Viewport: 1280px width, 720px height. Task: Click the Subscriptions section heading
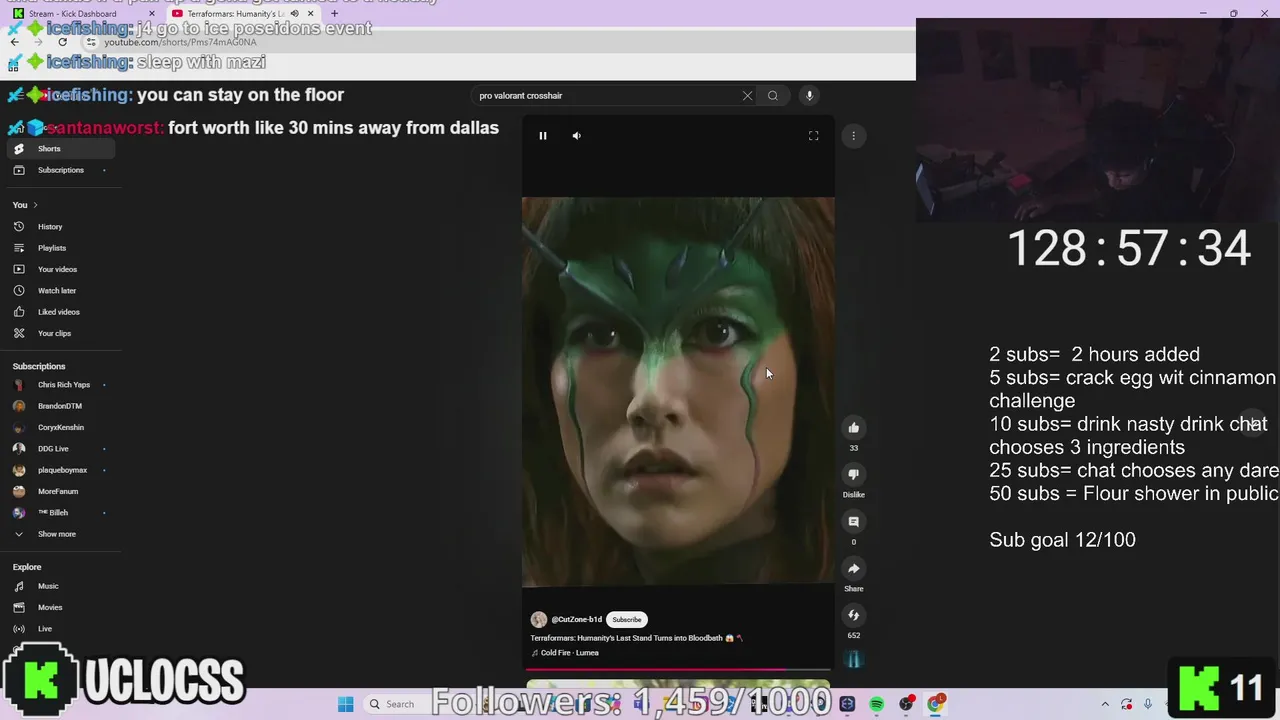[39, 367]
